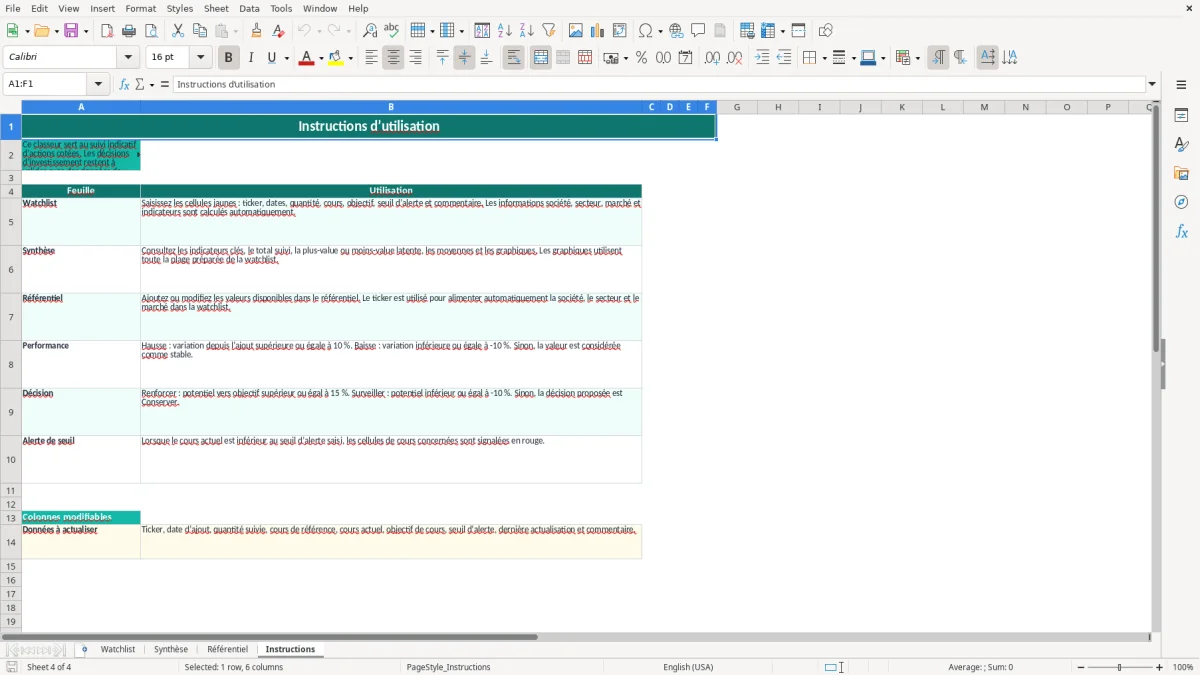Click the Insert Special Character omega icon

point(645,31)
